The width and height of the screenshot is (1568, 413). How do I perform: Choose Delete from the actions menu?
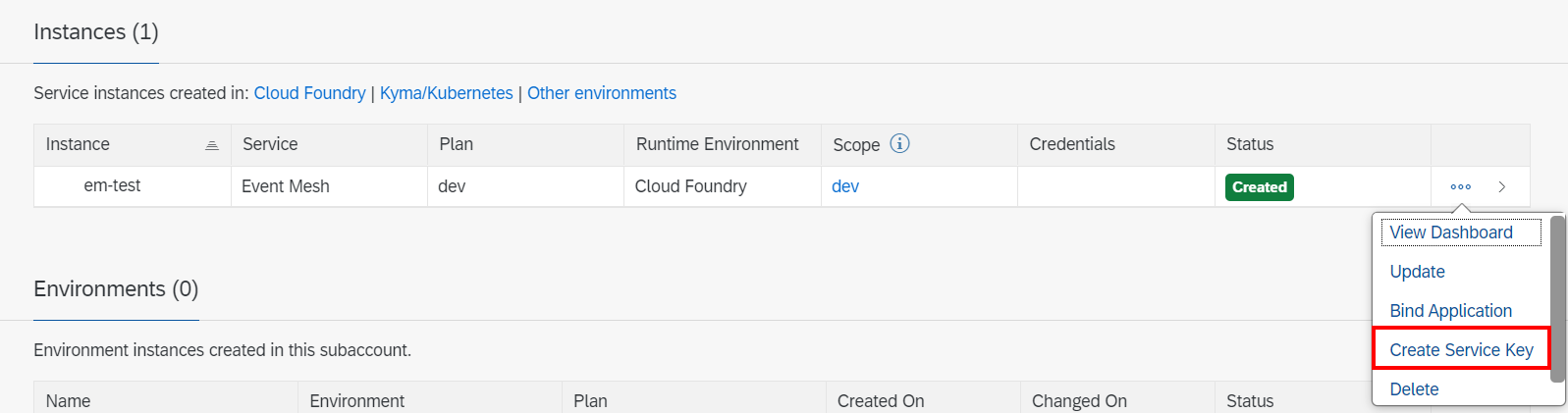tap(1414, 389)
